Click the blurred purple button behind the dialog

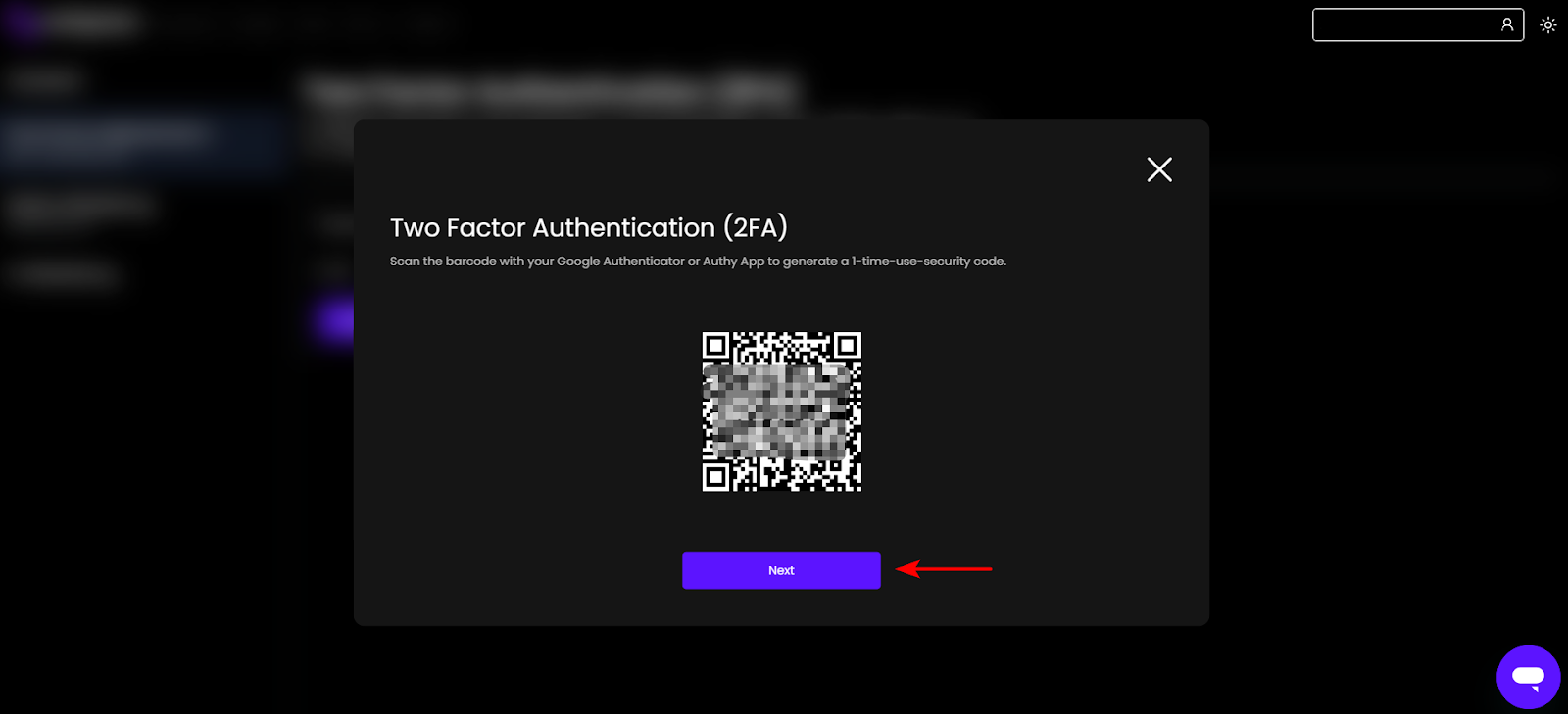point(335,320)
